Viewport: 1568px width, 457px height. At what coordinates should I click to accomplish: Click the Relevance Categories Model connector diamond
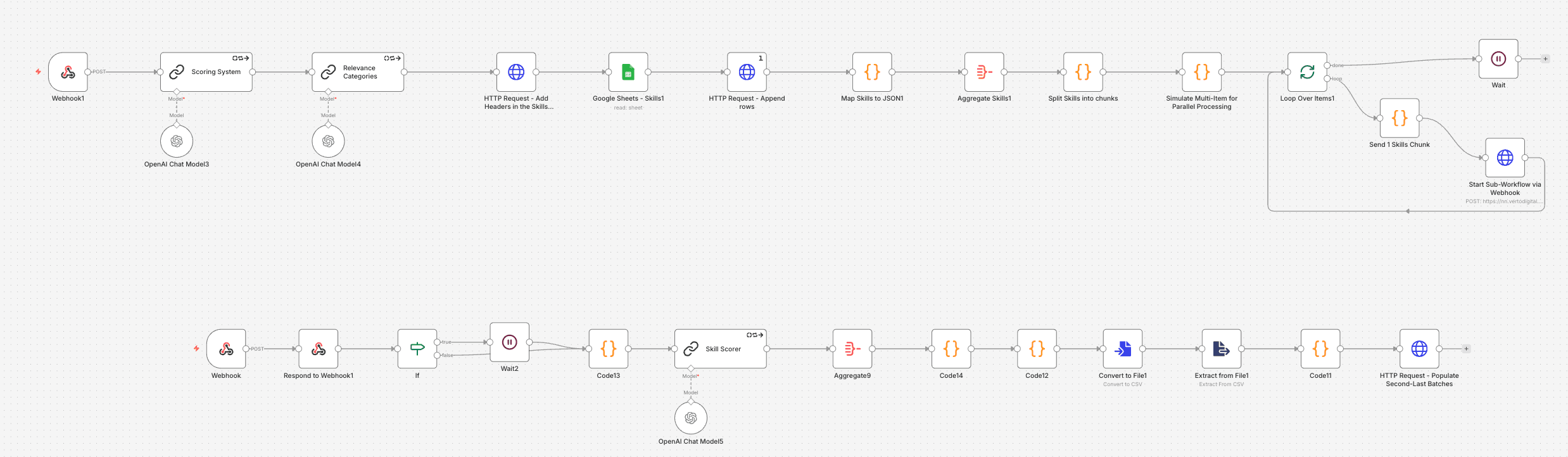(x=328, y=92)
